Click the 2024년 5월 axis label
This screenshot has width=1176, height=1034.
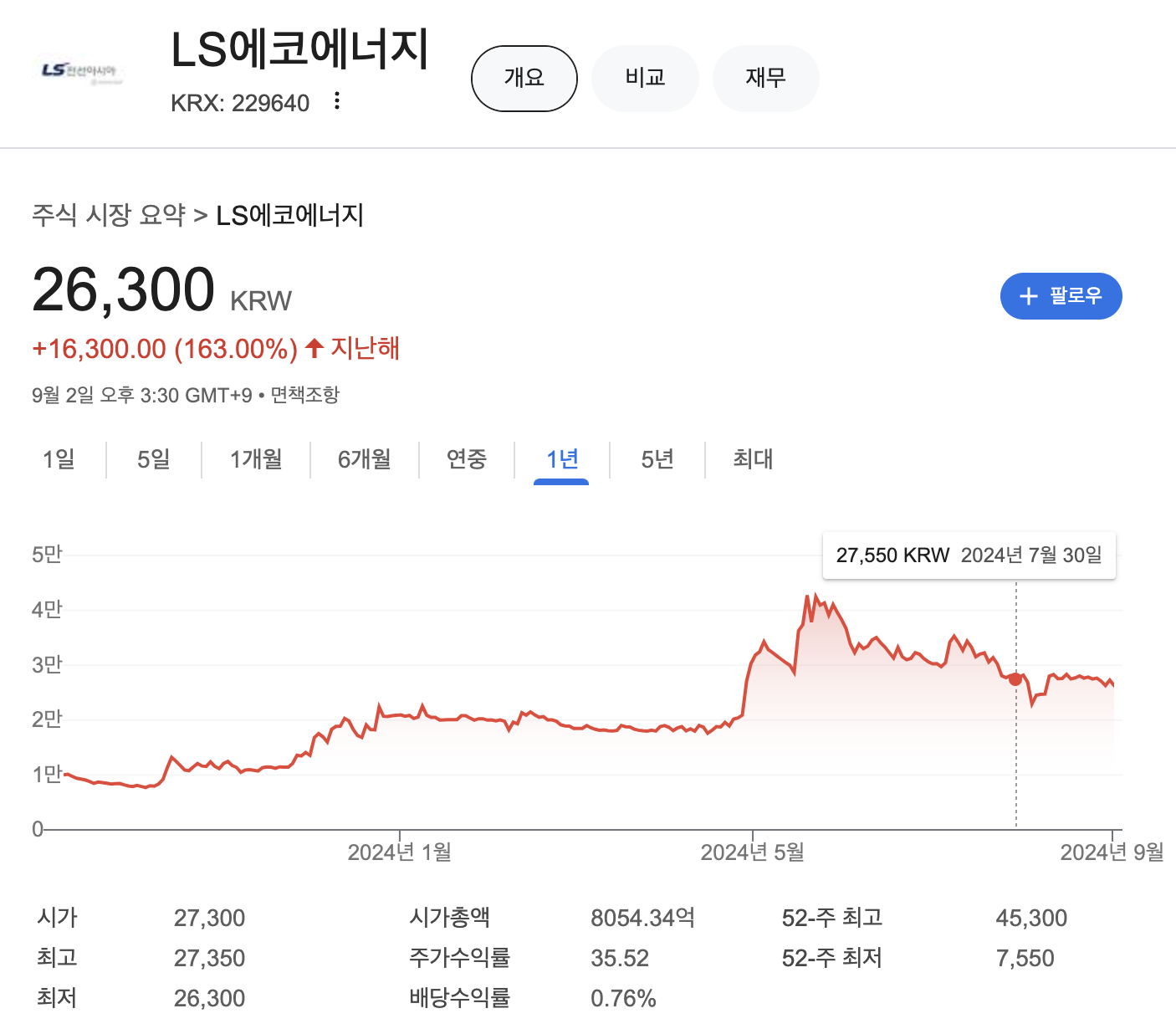[x=753, y=852]
